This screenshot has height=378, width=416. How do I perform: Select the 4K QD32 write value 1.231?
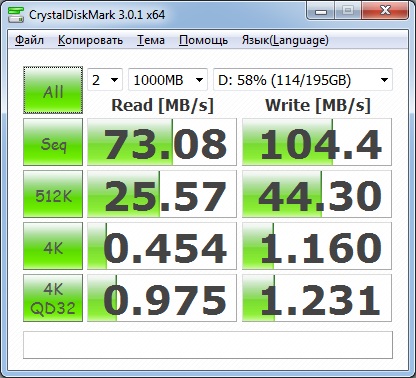pyautogui.click(x=317, y=298)
